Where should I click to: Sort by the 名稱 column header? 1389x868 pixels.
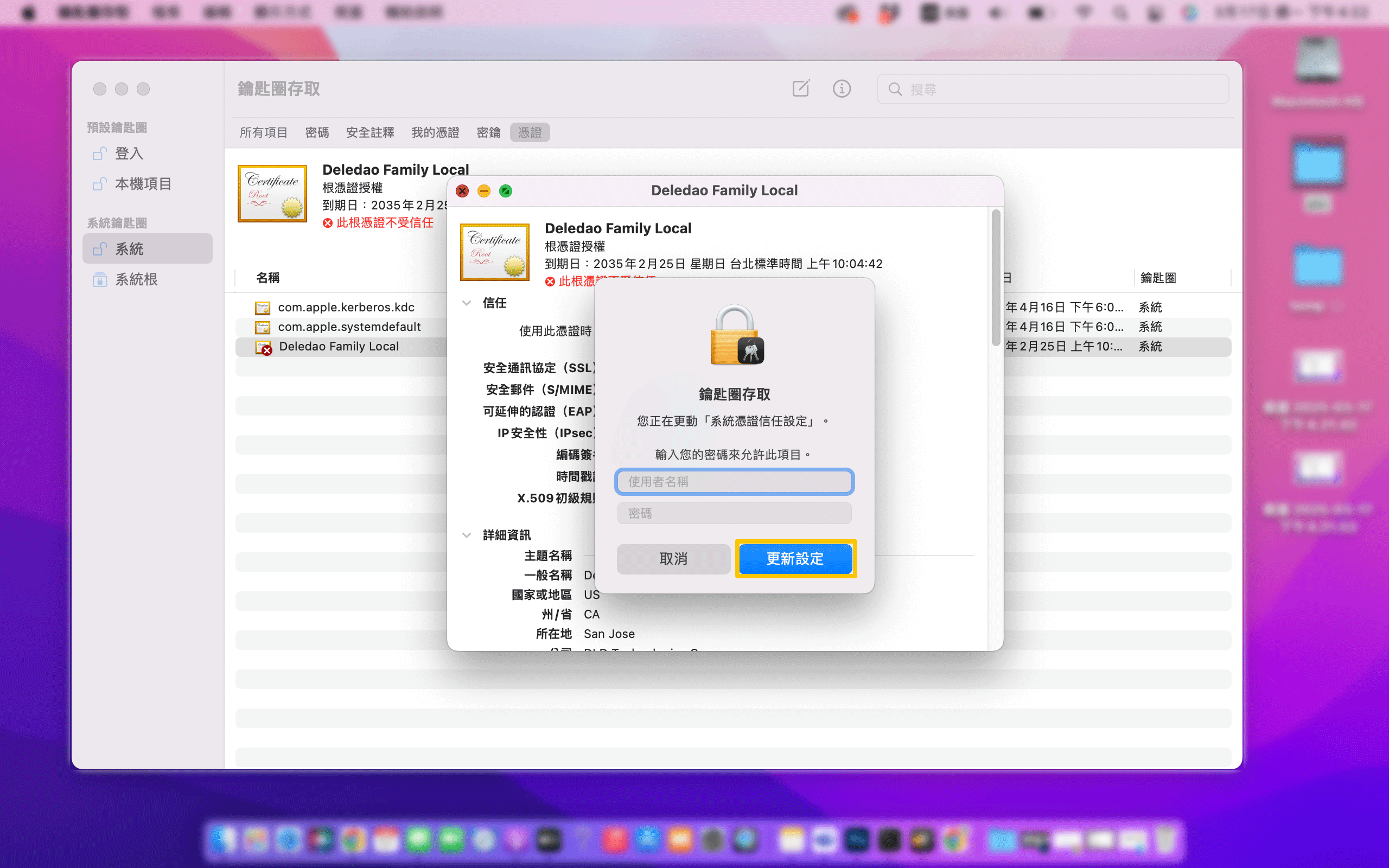pyautogui.click(x=267, y=278)
